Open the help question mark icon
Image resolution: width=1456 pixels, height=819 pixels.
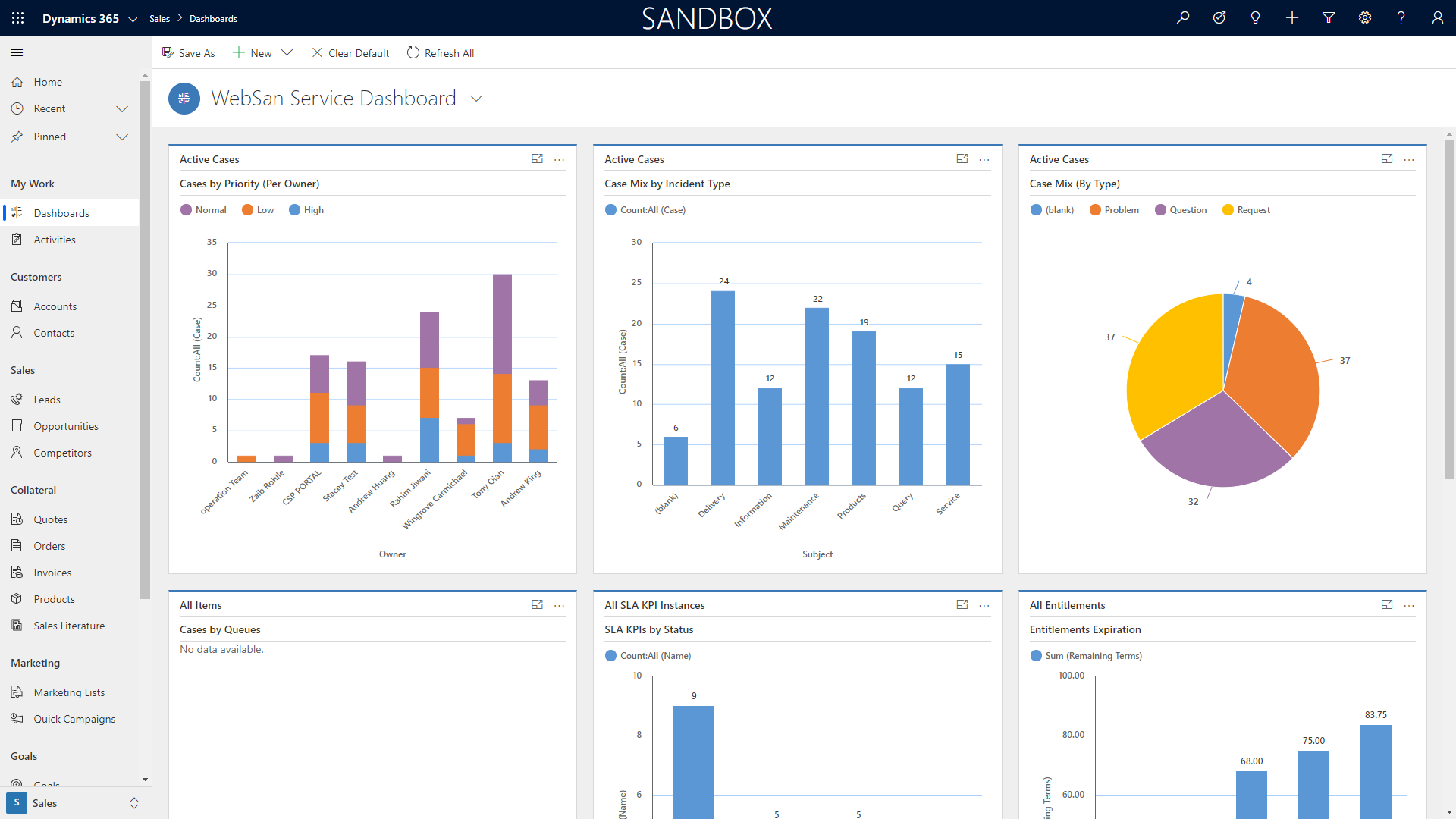(x=1401, y=18)
